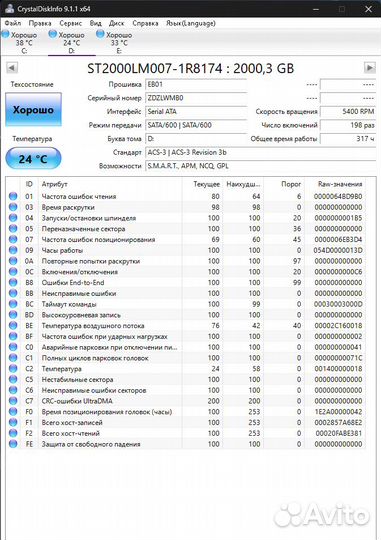Open the Сервис menu
The width and height of the screenshot is (381, 540).
point(70,23)
